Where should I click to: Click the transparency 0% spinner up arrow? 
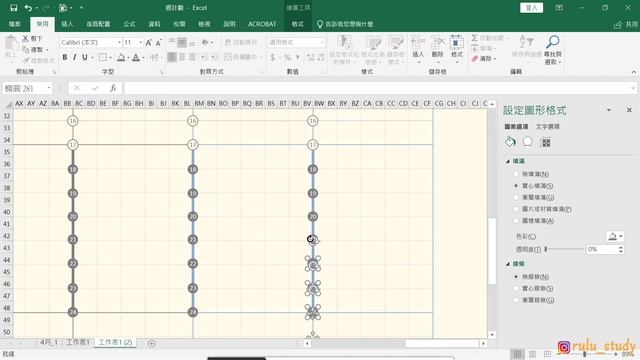click(621, 247)
